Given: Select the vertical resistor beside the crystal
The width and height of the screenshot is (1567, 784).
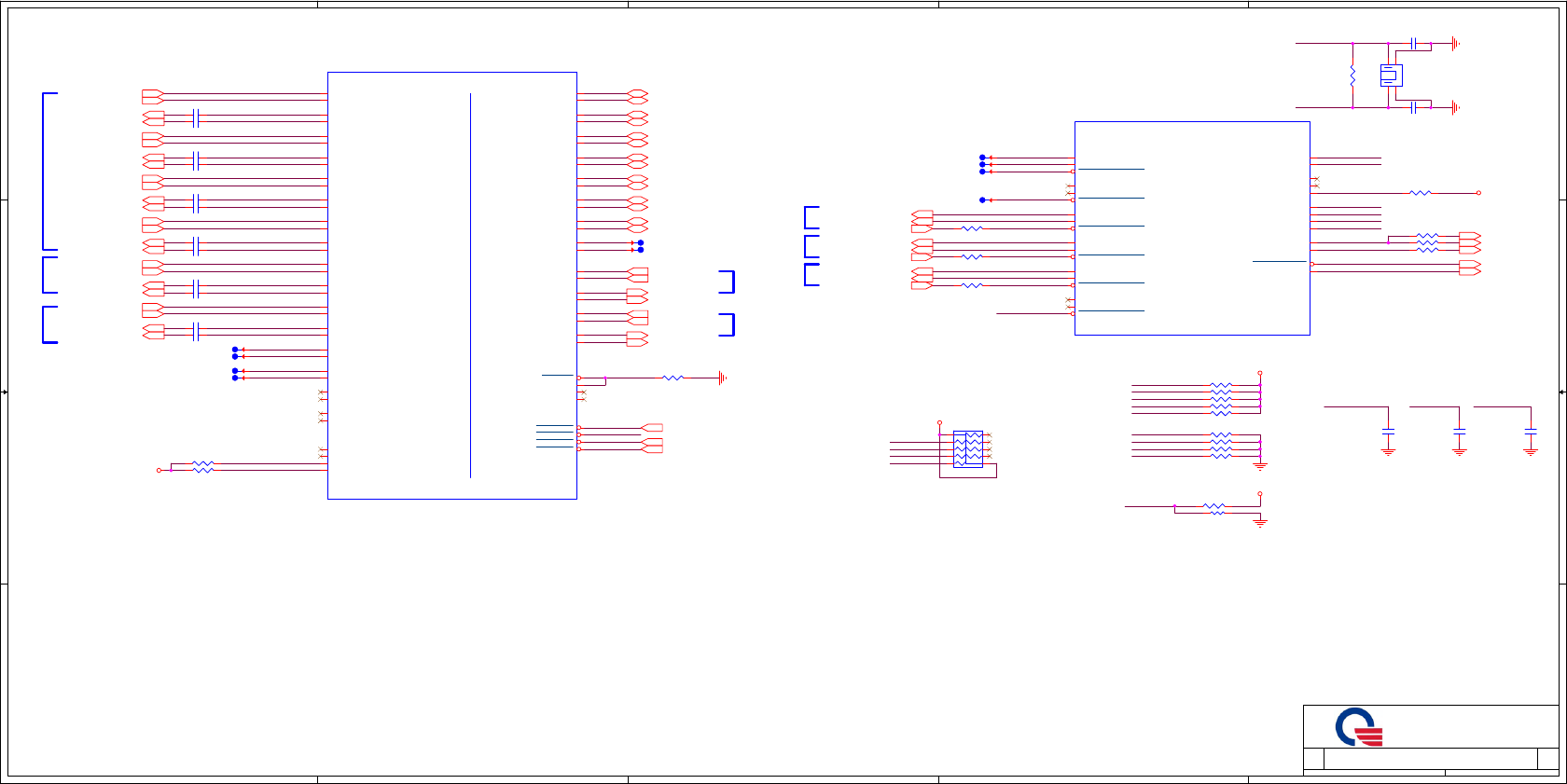Looking at the screenshot, I should (x=1352, y=76).
